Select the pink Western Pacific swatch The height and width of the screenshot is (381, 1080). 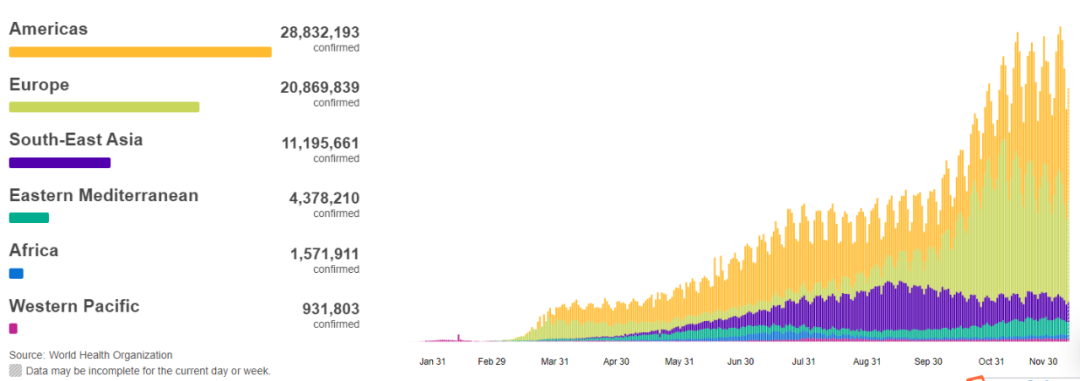[13, 329]
